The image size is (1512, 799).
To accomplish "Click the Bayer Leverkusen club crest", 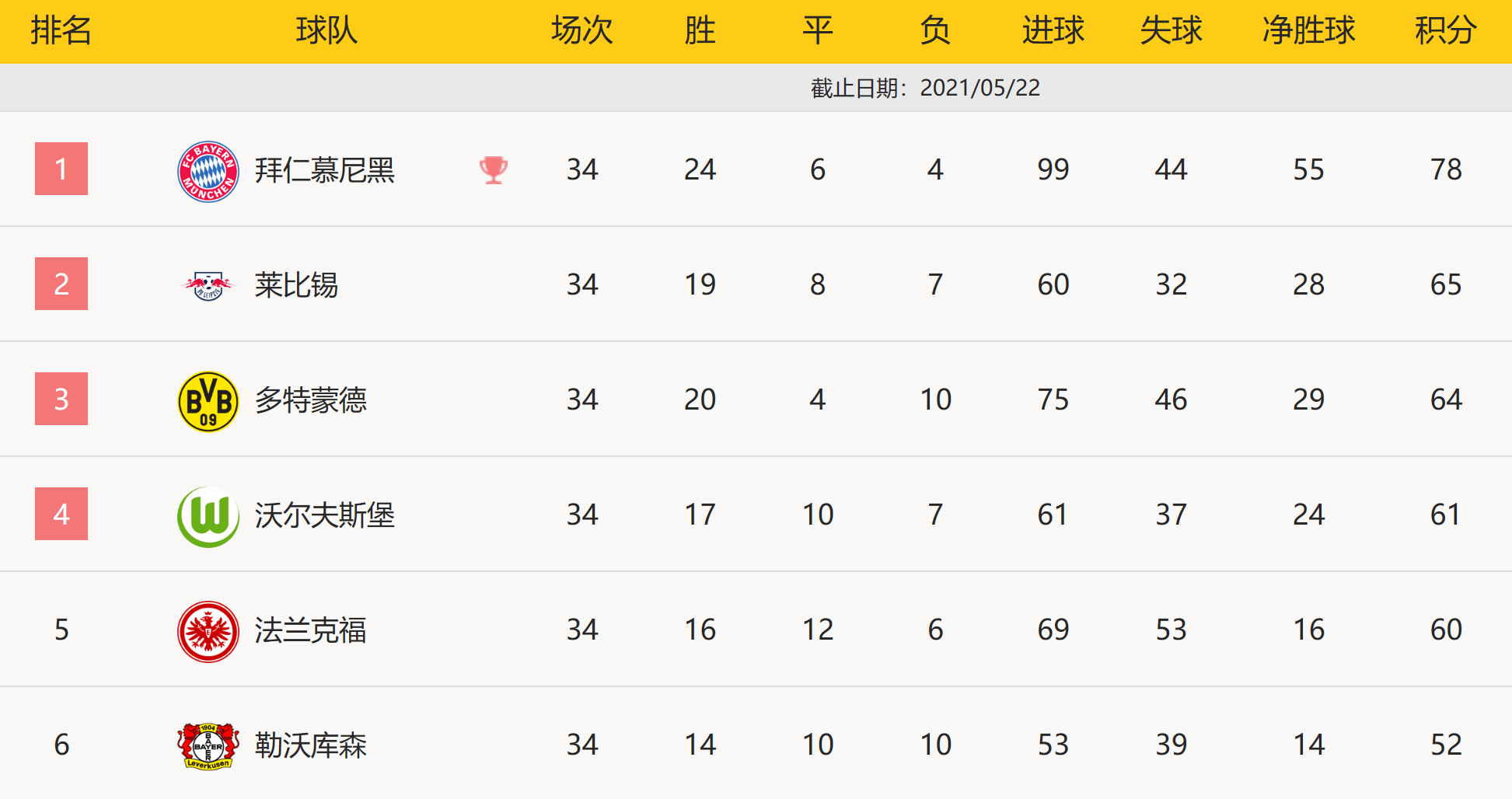I will point(208,746).
